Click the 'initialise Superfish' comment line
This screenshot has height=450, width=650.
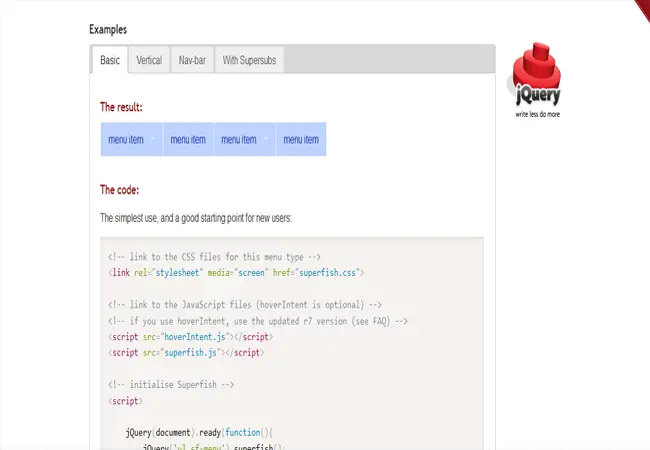171,385
